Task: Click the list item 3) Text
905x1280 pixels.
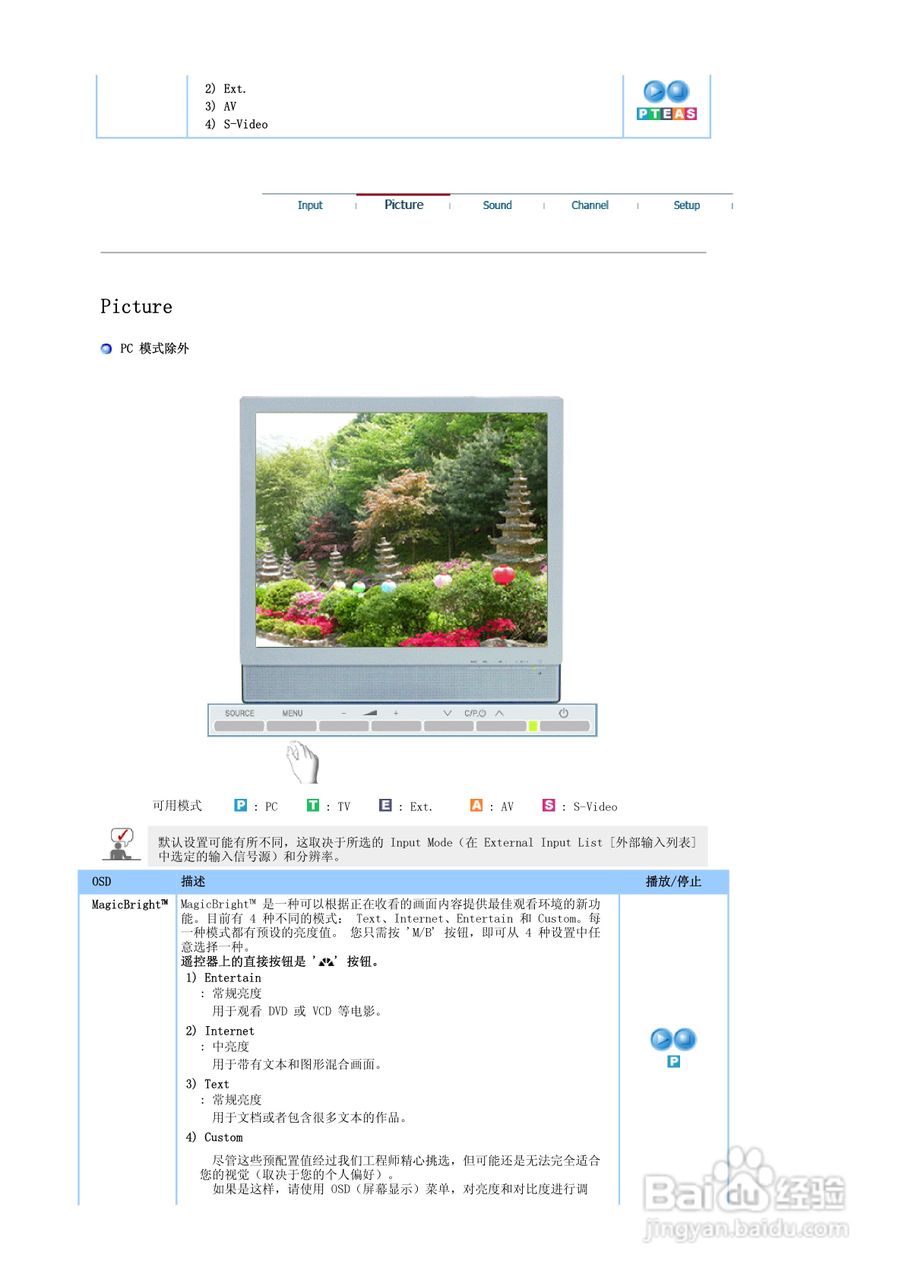Action: point(208,1084)
